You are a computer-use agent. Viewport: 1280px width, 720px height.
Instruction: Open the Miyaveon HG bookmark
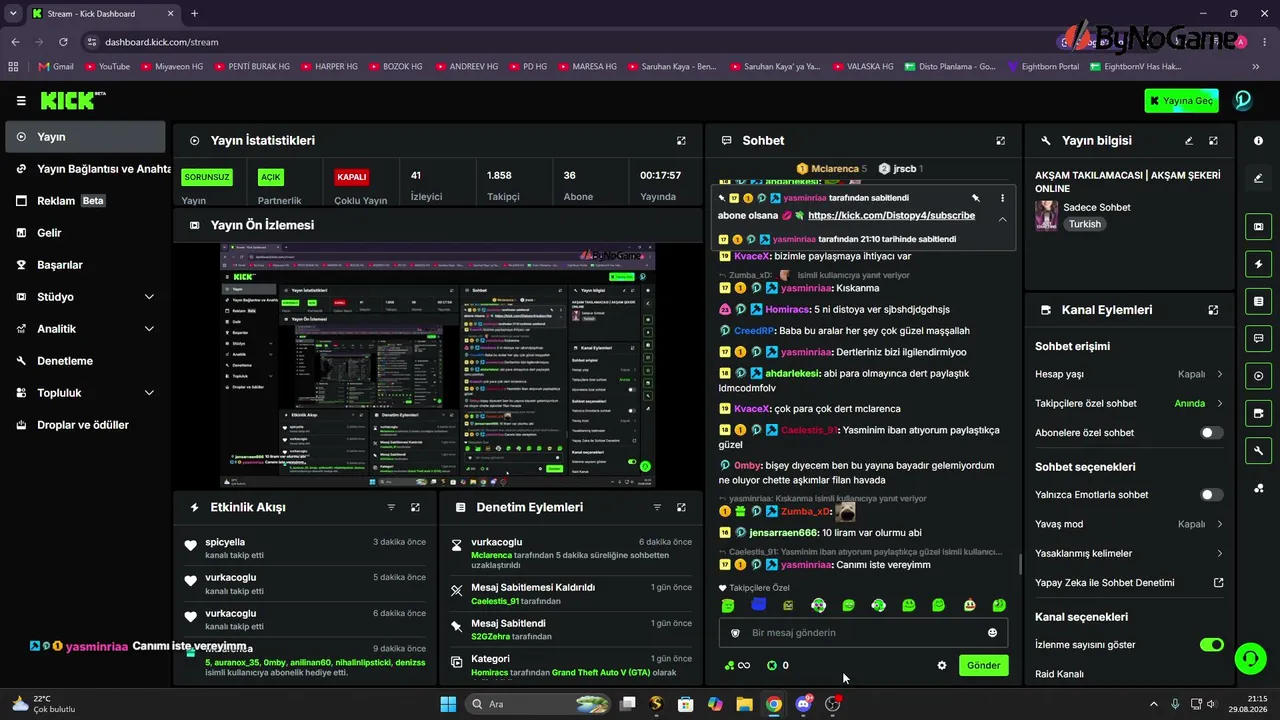172,67
